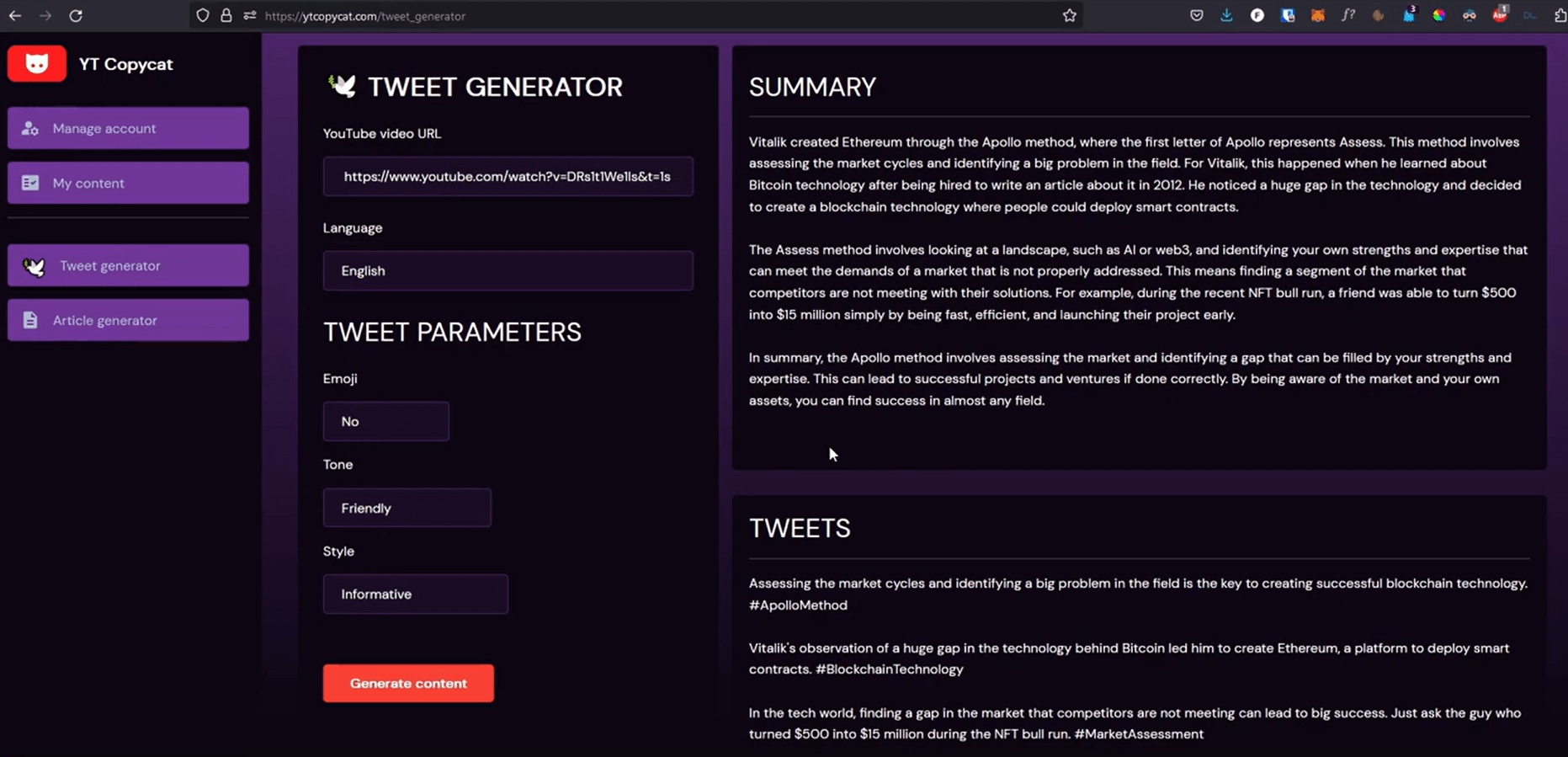
Task: Bookmark this page with the star icon
Action: tap(1069, 16)
